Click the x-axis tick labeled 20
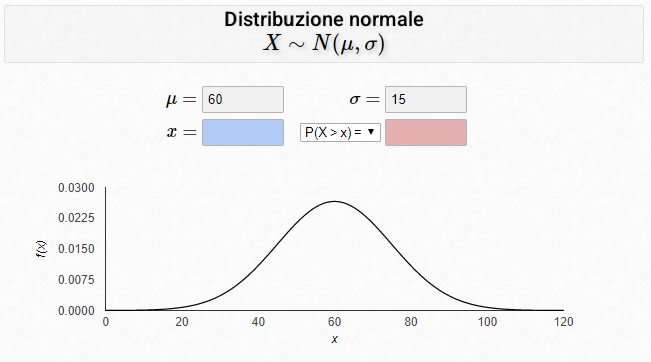Viewport: 651px width, 362px height. [181, 322]
